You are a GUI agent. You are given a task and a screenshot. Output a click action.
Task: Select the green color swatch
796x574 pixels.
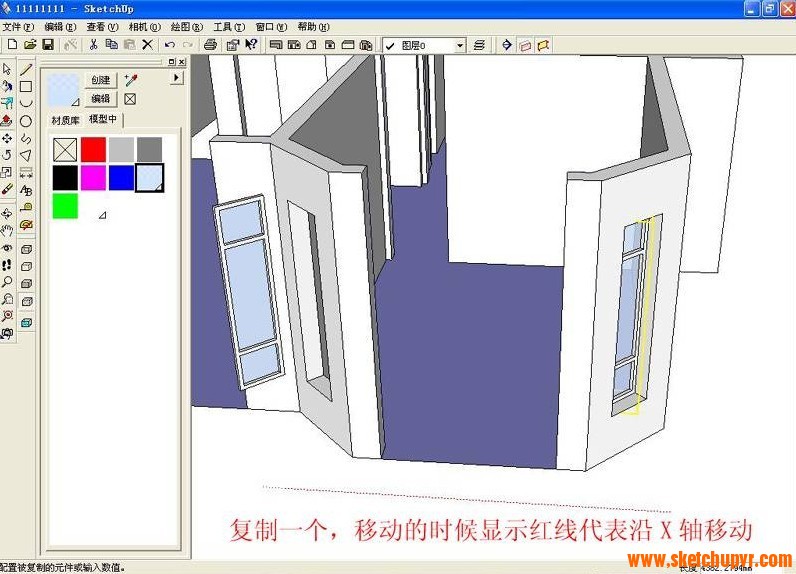(x=65, y=205)
